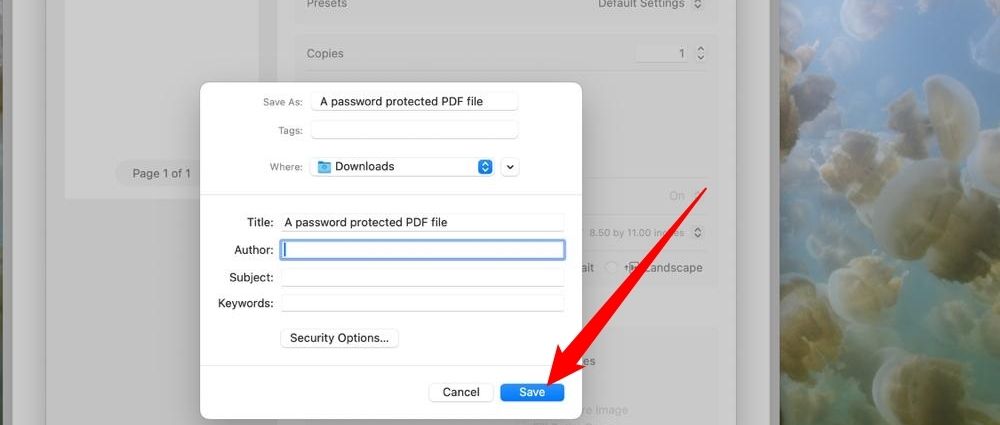The height and width of the screenshot is (425, 1000).
Task: Click the Title text field
Action: pyautogui.click(x=422, y=222)
